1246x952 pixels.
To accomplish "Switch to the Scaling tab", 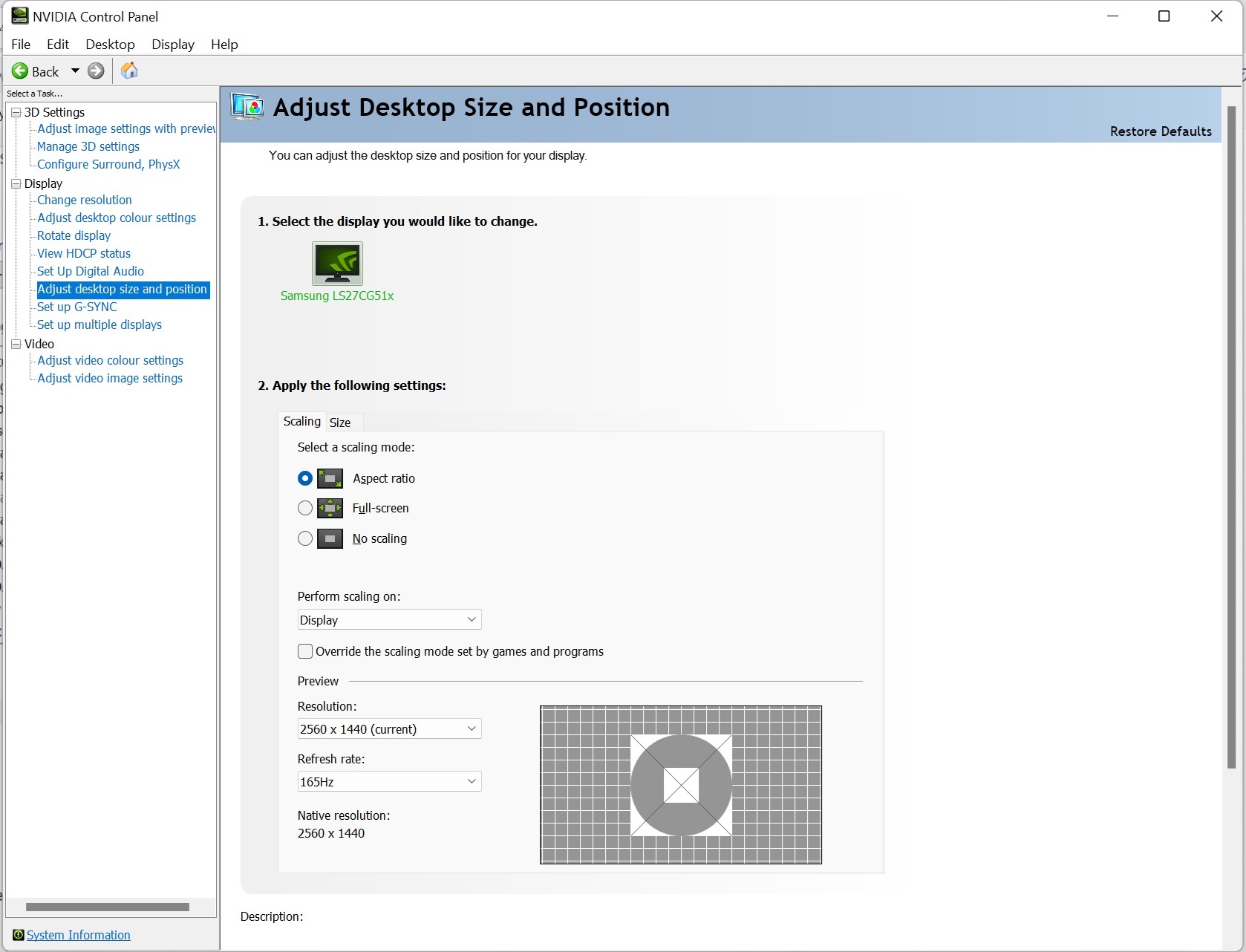I will coord(302,421).
